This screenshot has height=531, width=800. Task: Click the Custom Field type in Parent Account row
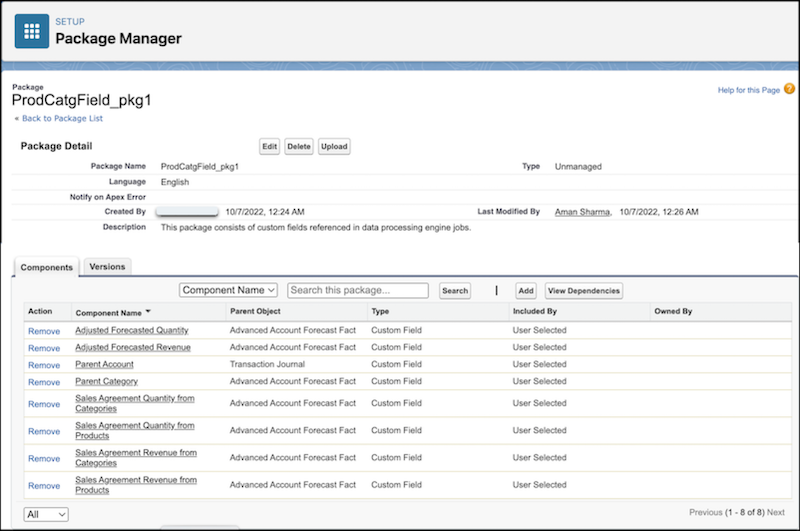[396, 364]
